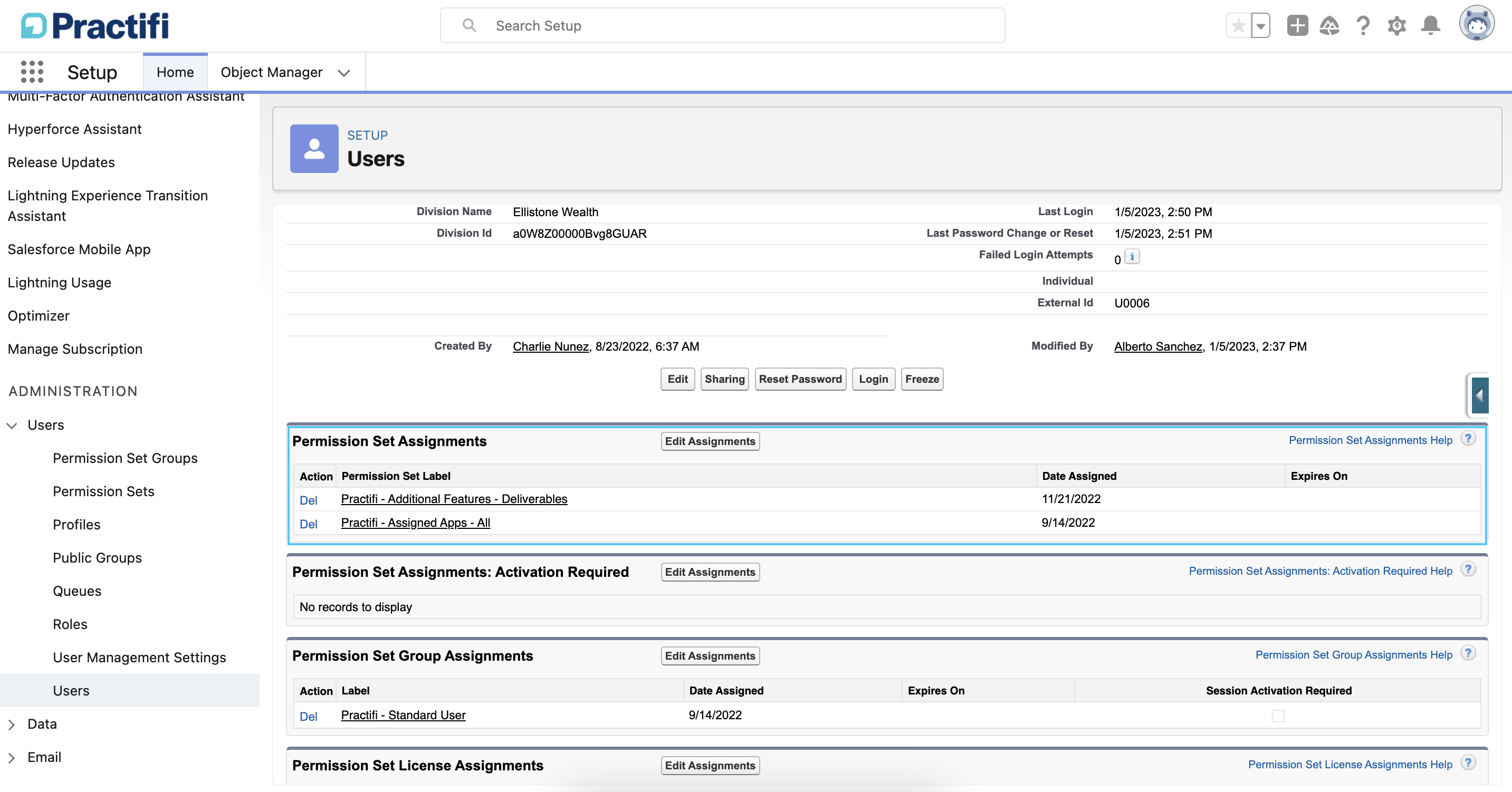This screenshot has height=792, width=1512.
Task: Open Queues in sidebar
Action: 77,591
